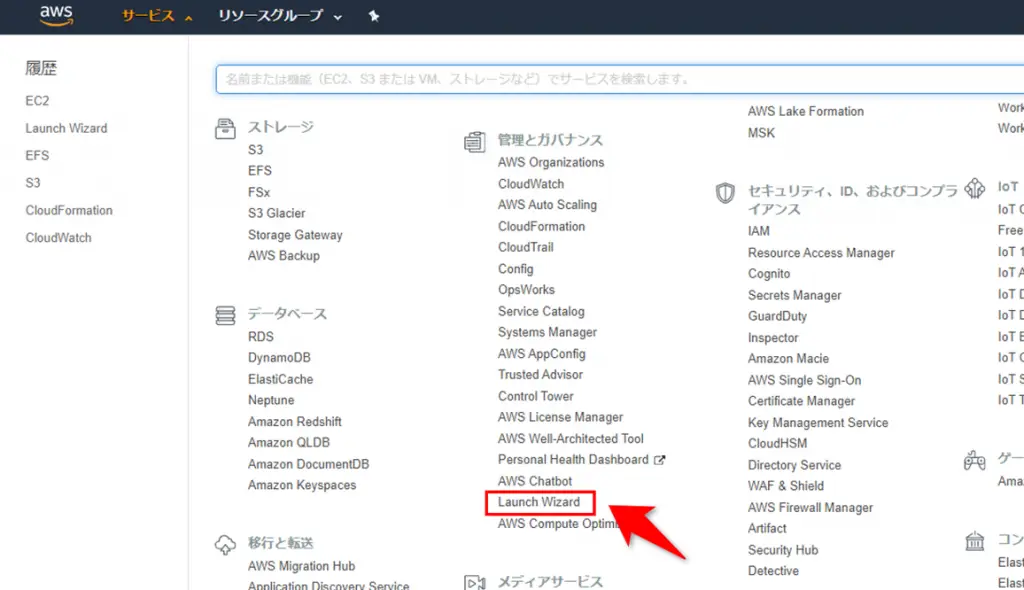Click external link icon beside Personal Health Dashboard
Image resolution: width=1024 pixels, height=590 pixels.
click(x=660, y=460)
